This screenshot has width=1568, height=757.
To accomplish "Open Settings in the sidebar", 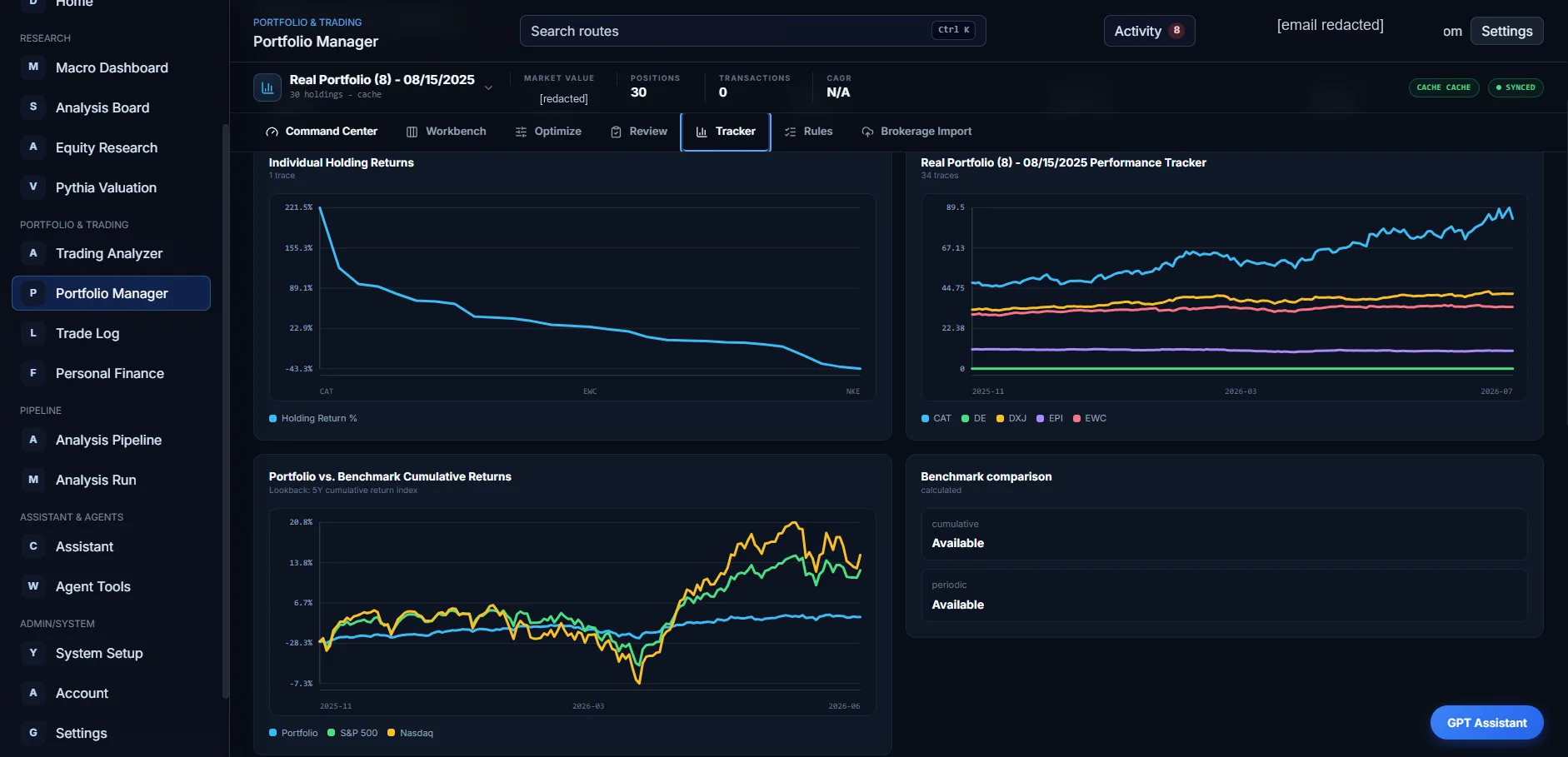I will pos(112,733).
